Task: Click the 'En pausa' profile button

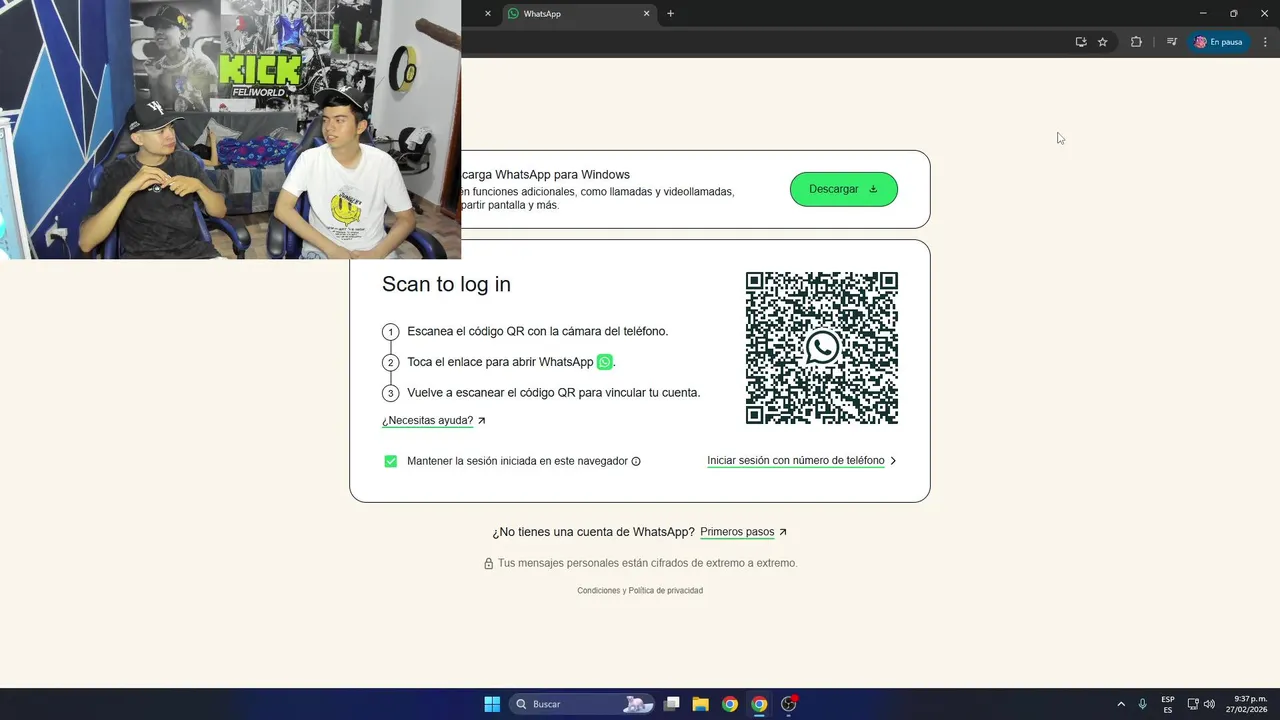Action: (1219, 42)
